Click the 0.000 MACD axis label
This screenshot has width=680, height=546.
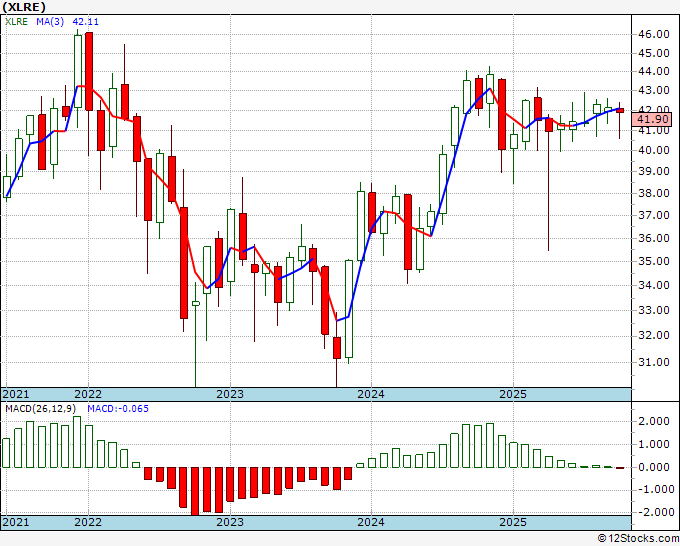coord(656,467)
